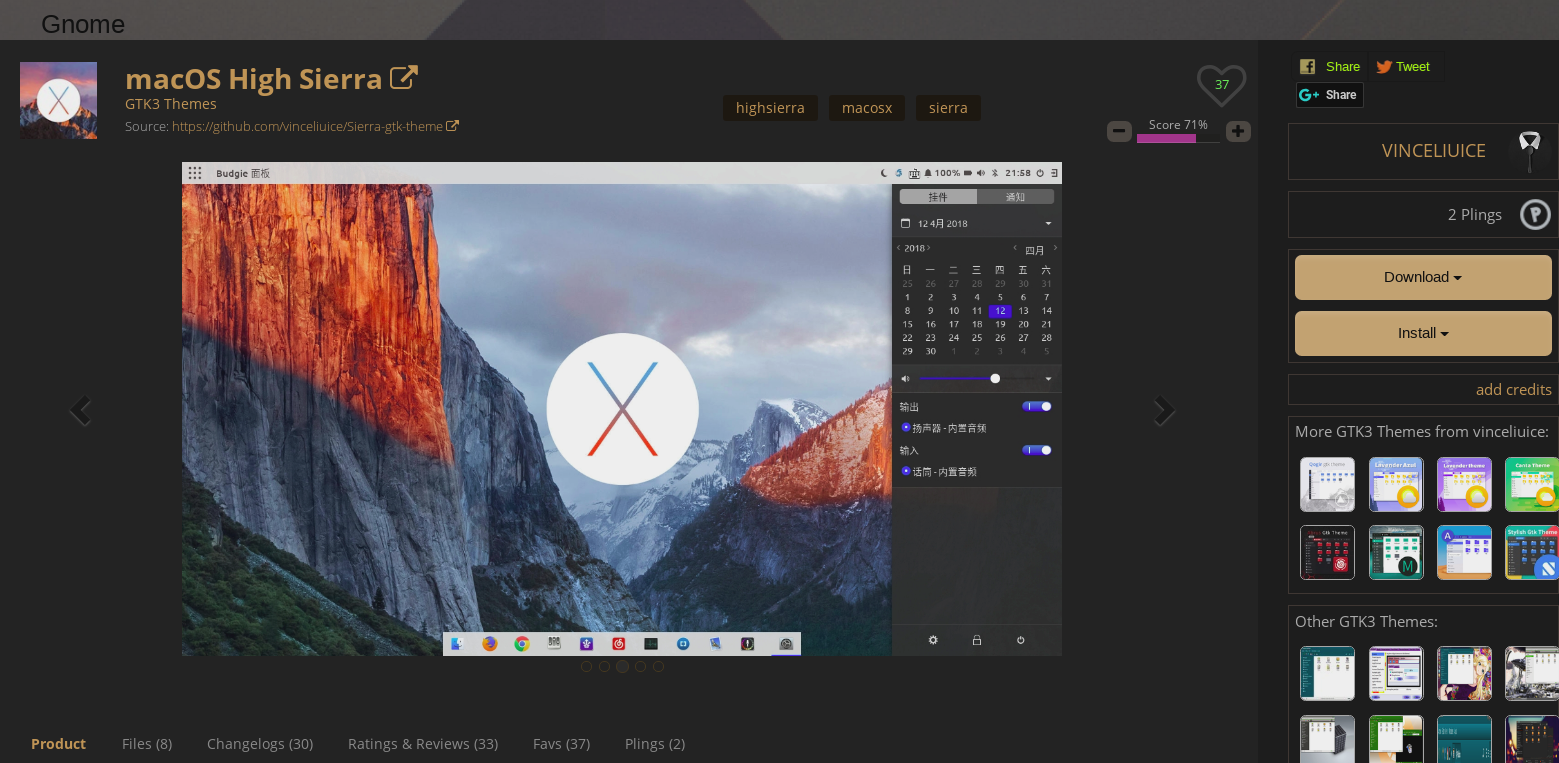Open the blue theme thumbnail with A badge

click(1464, 552)
